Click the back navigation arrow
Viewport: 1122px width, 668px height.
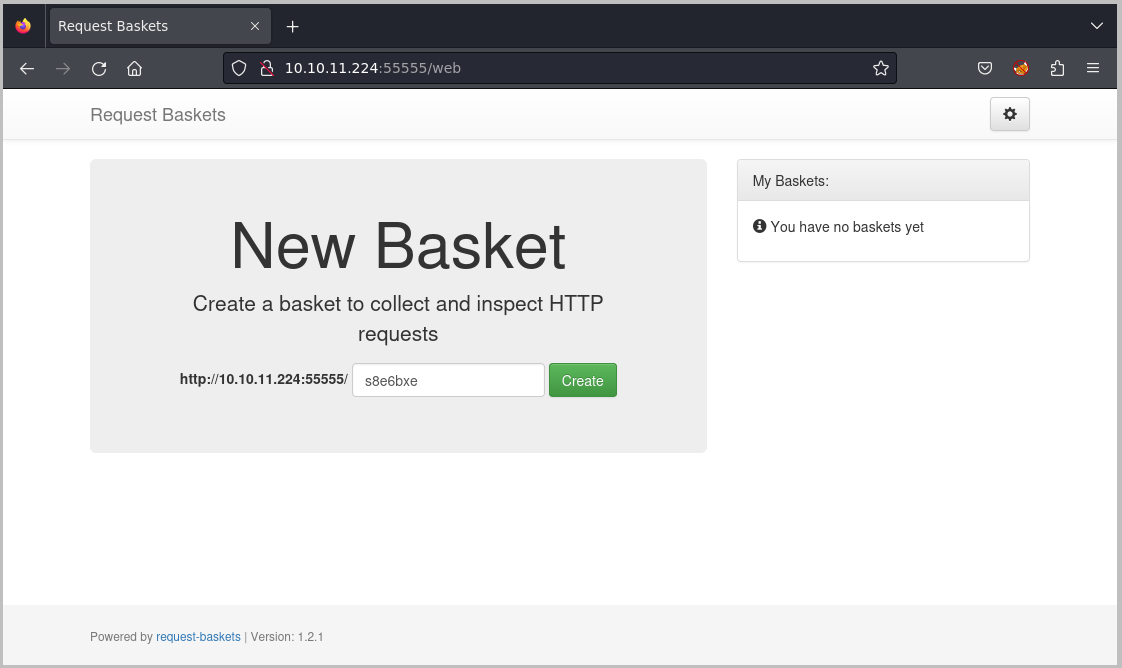pyautogui.click(x=26, y=68)
